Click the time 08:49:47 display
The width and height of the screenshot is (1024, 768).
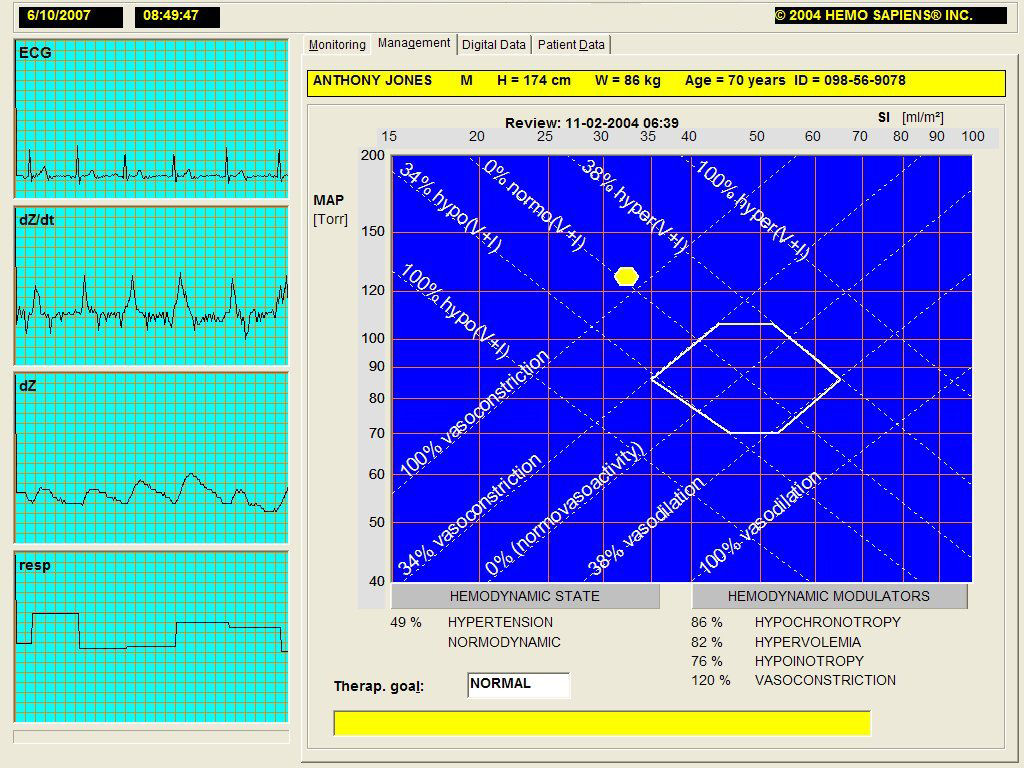177,16
